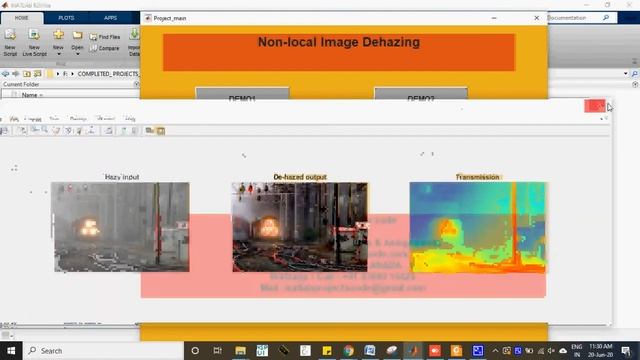Switch to the APPS ribbon tab
The image size is (640, 360).
110,18
